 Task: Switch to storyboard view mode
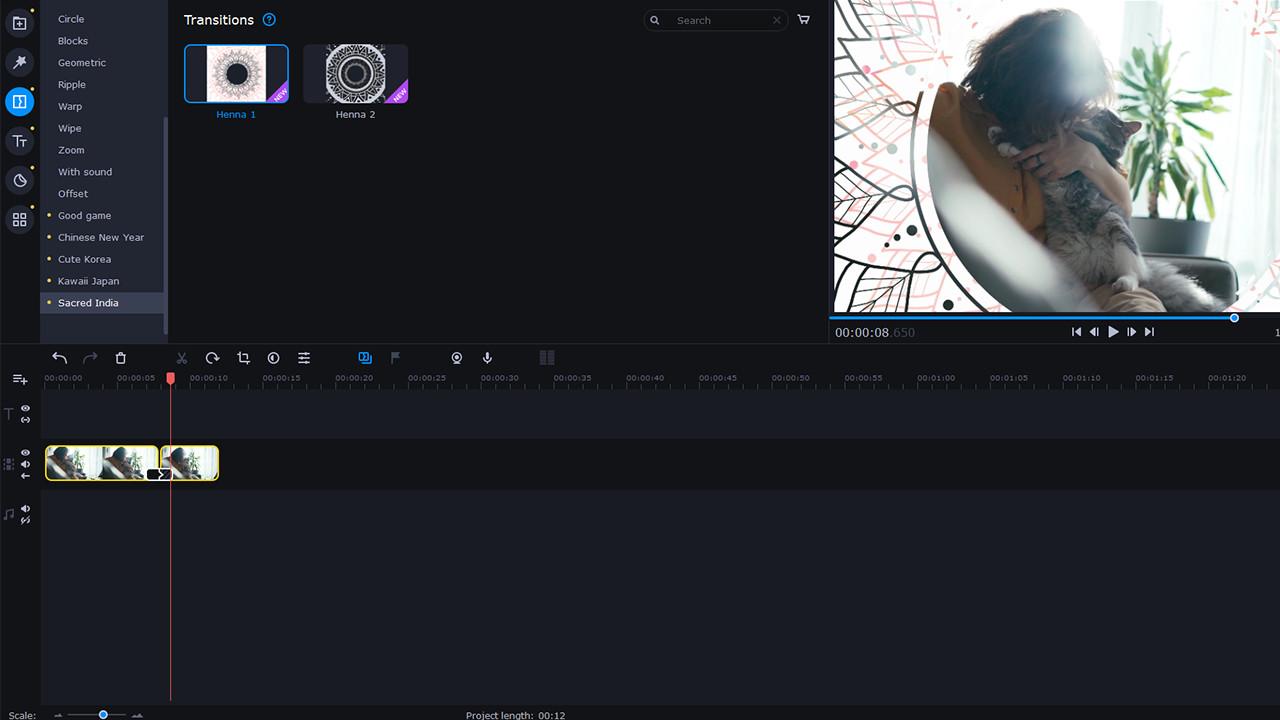click(547, 357)
